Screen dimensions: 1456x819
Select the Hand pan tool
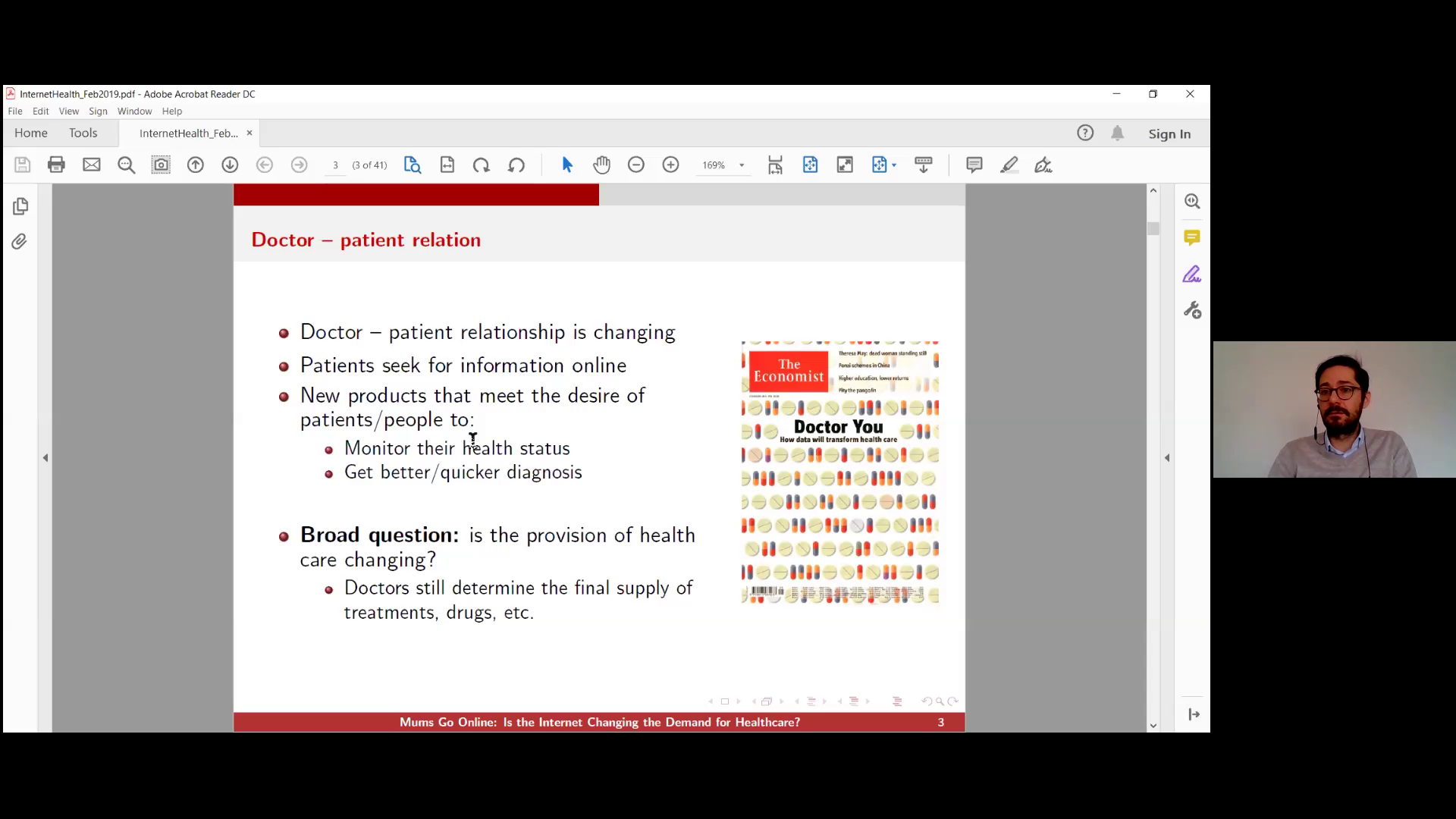pyautogui.click(x=601, y=165)
